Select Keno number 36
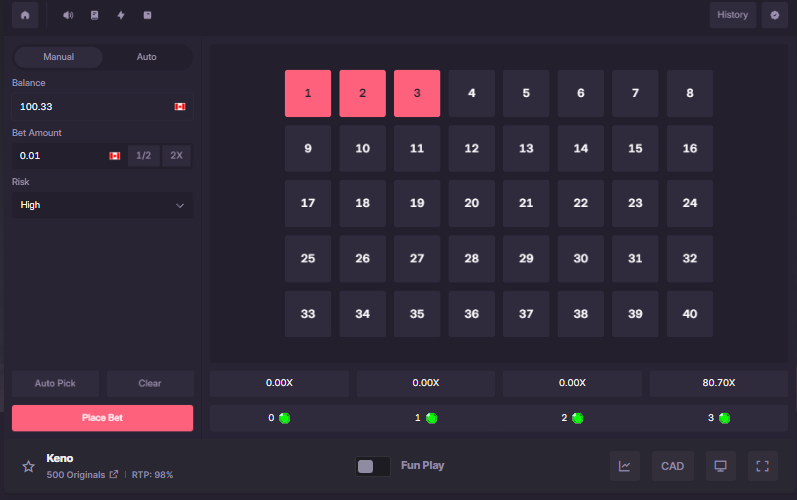This screenshot has width=797, height=500. click(x=472, y=314)
